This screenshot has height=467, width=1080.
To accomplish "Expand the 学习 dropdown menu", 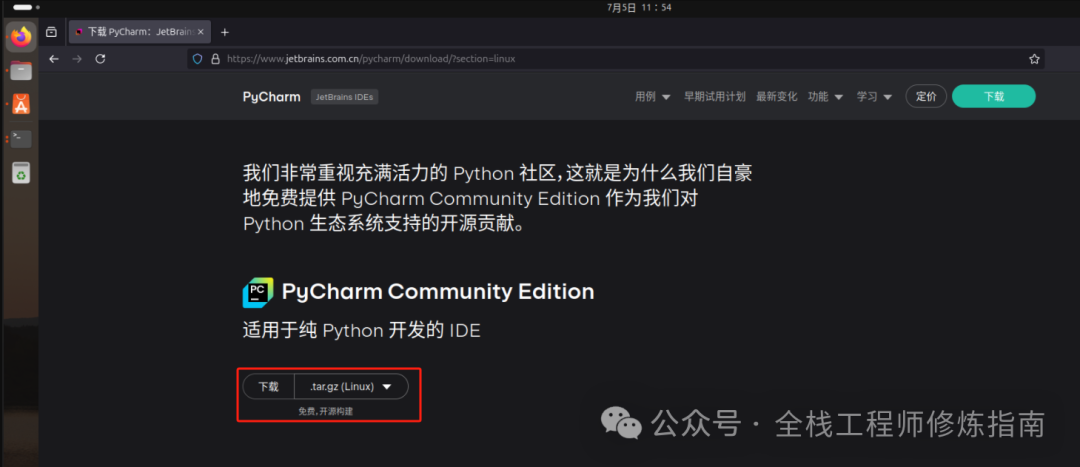I will click(x=874, y=97).
